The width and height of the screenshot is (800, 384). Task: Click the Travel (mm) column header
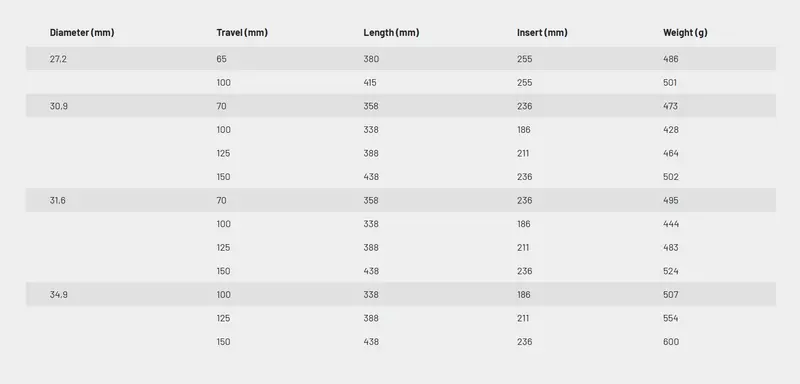[x=242, y=33]
